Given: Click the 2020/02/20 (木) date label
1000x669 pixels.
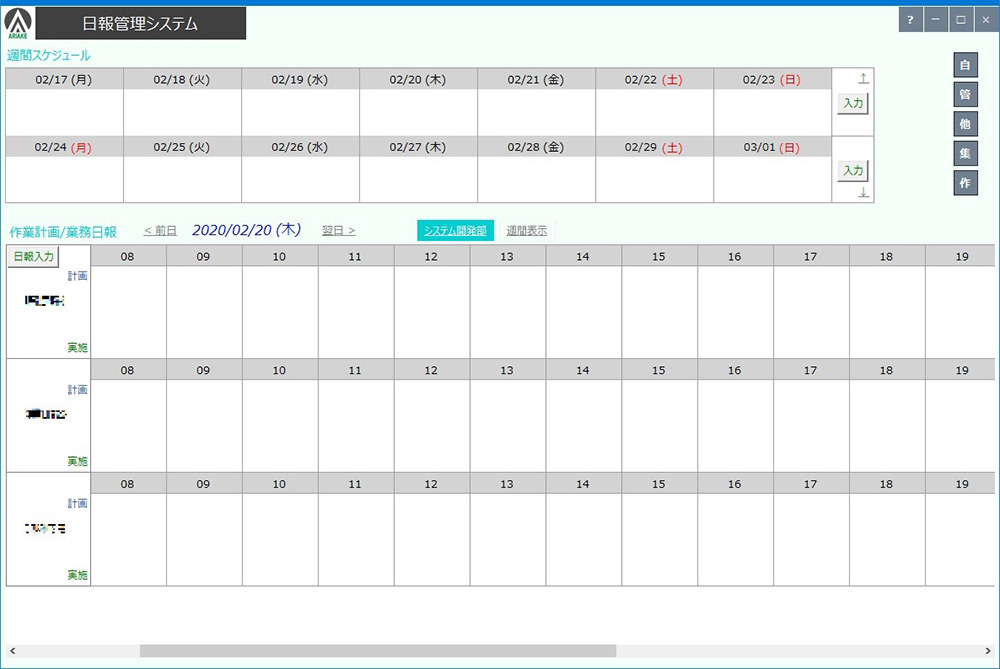Looking at the screenshot, I should (x=247, y=230).
